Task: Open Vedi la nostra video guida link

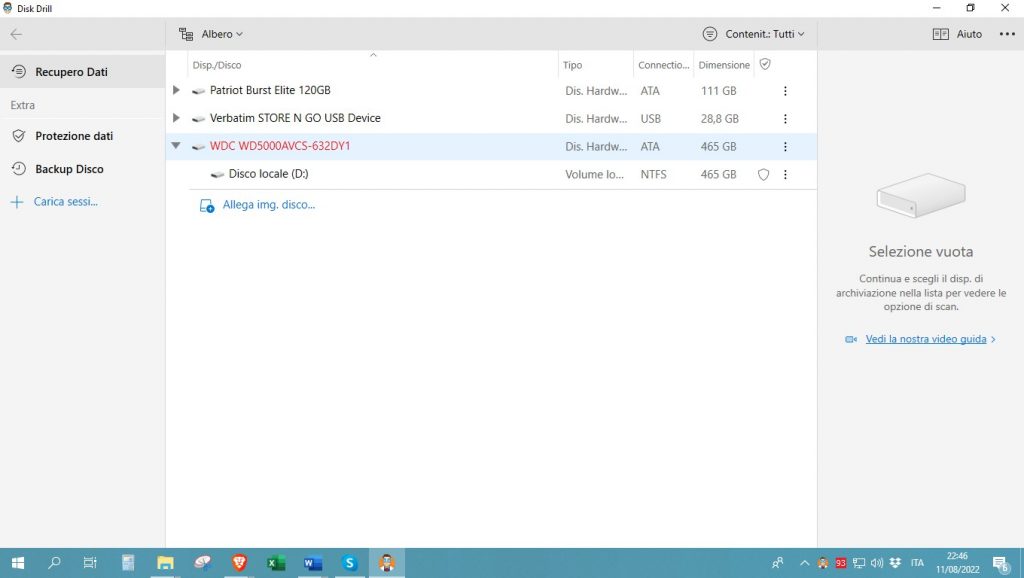Action: pyautogui.click(x=926, y=339)
